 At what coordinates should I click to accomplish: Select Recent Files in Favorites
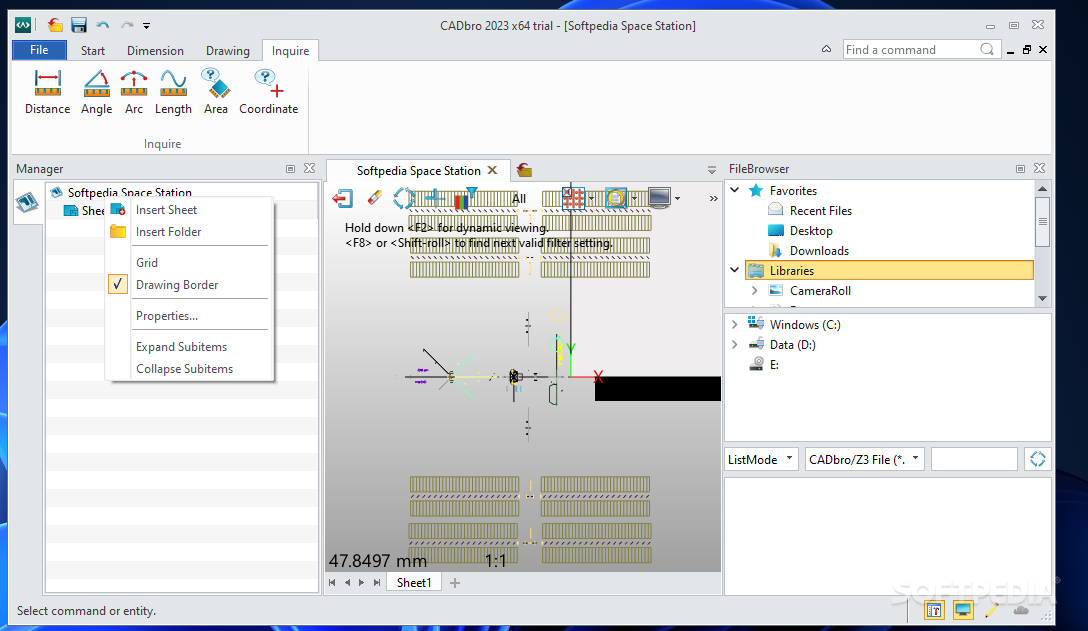point(820,210)
